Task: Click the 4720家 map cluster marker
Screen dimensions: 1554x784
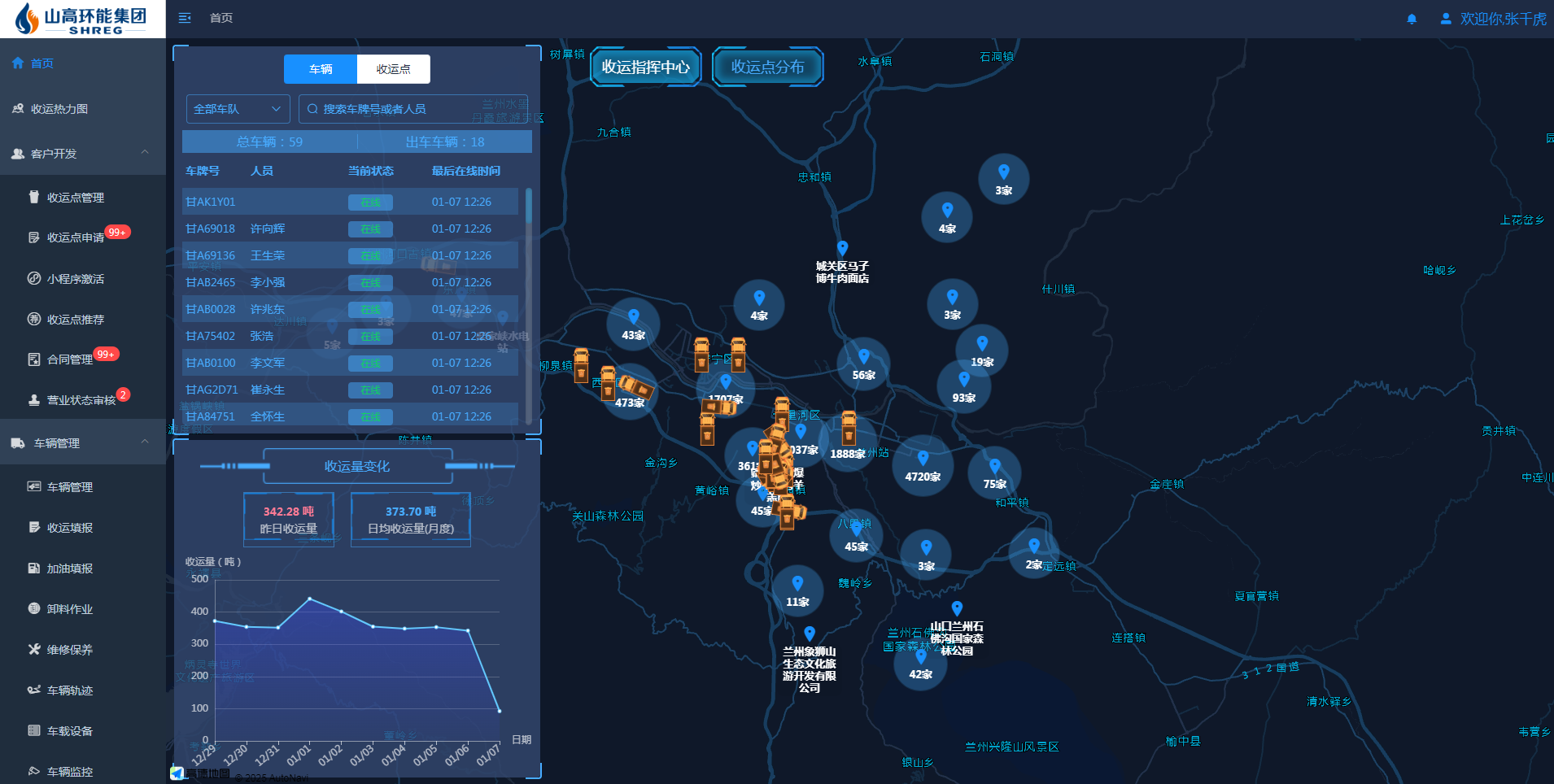Action: [x=923, y=466]
